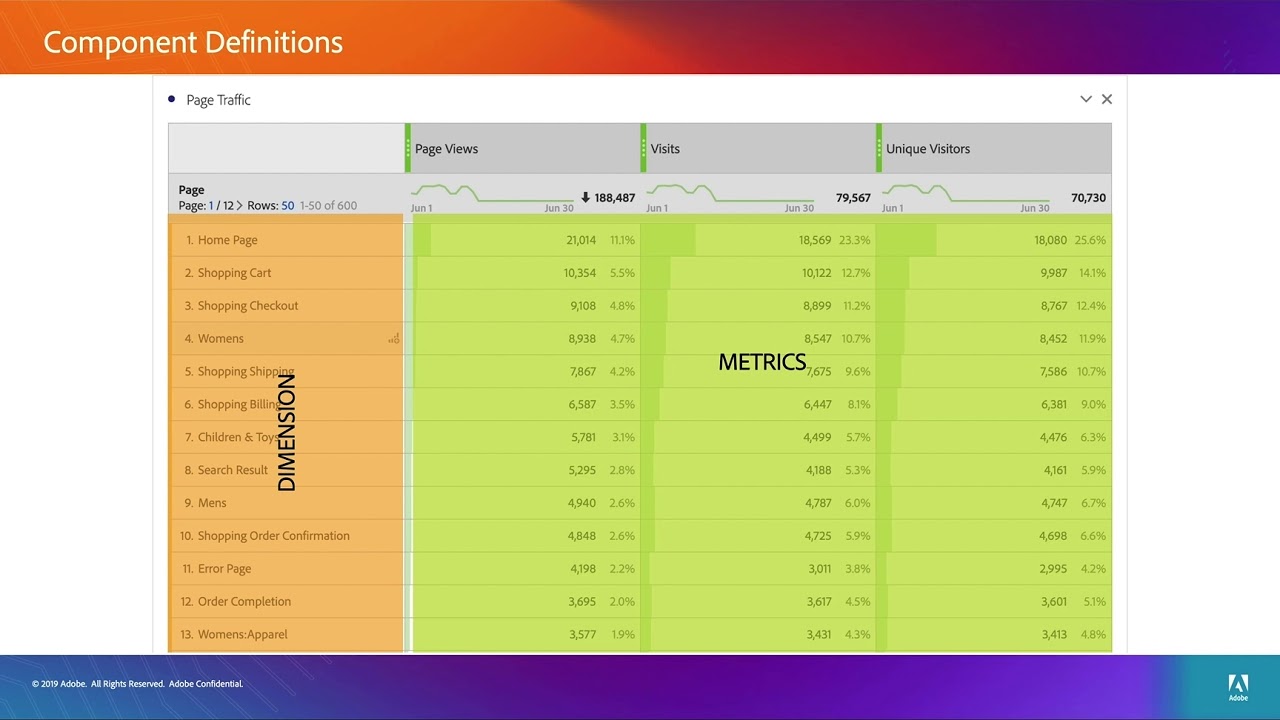This screenshot has height=720, width=1280.
Task: Open breakdown icon on Womens row
Action: point(394,339)
